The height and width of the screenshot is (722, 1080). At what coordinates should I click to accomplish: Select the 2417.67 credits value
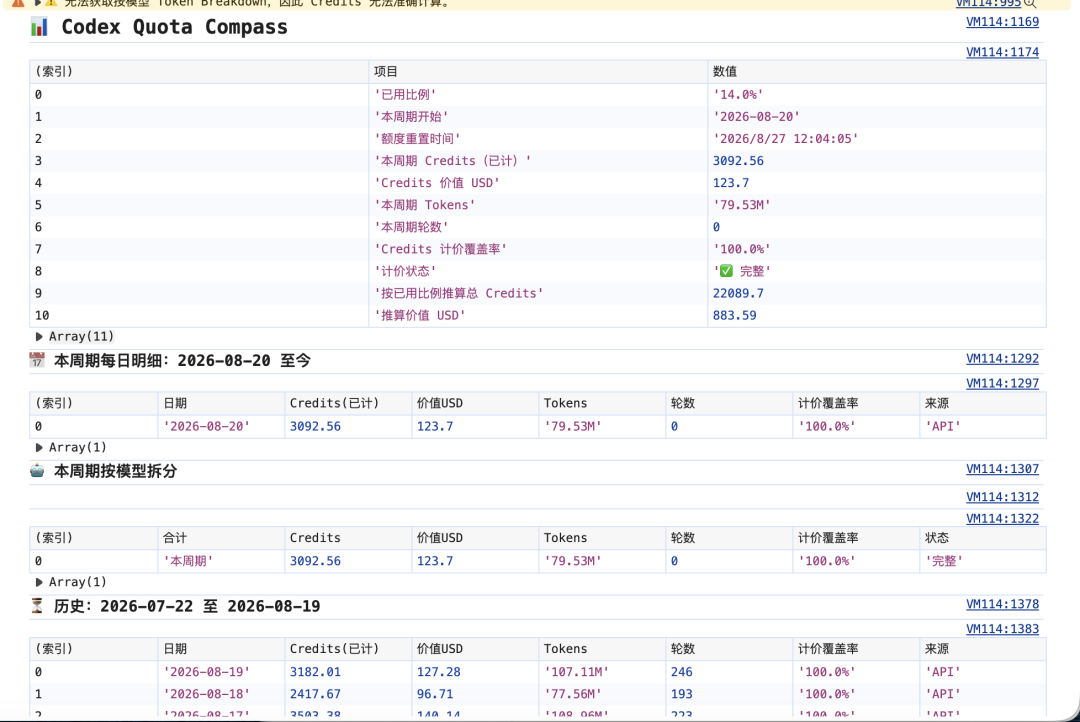point(315,694)
